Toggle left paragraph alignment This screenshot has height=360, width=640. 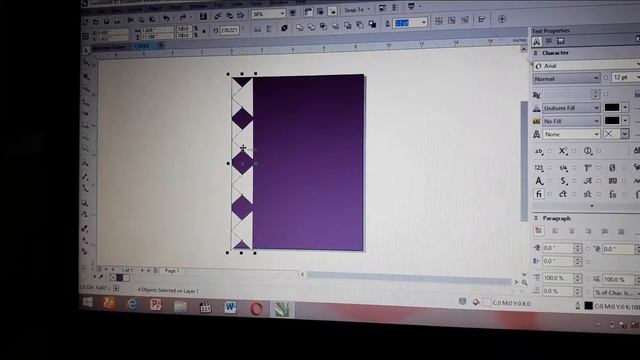click(556, 231)
